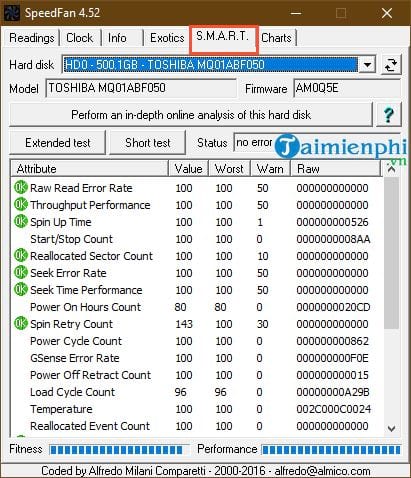The width and height of the screenshot is (411, 478).
Task: Open the Hard disk dropdown arrow
Action: pyautogui.click(x=367, y=65)
